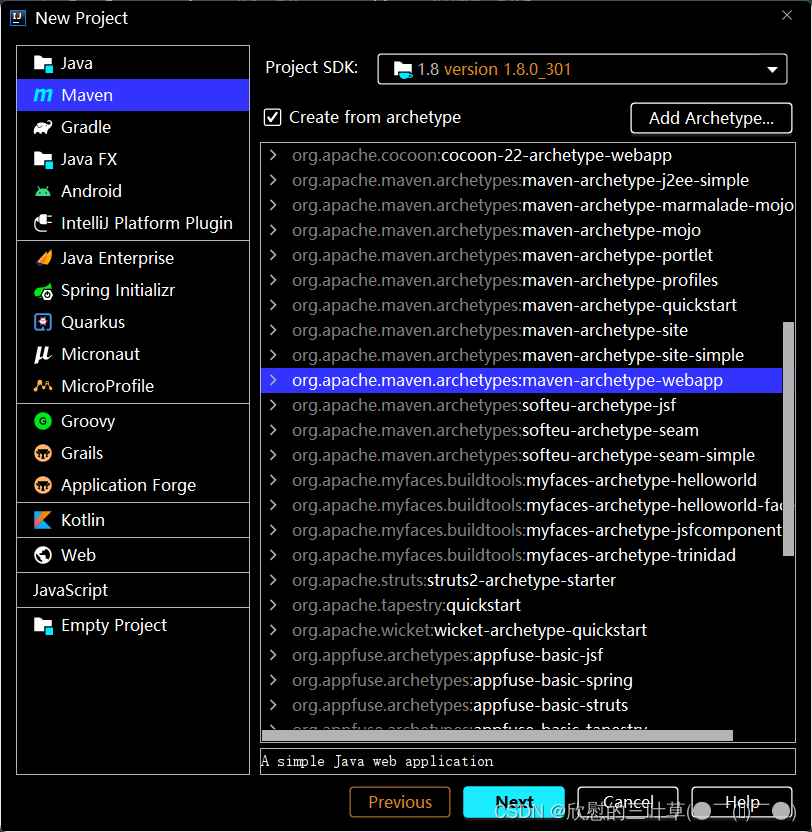The height and width of the screenshot is (832, 812).
Task: Select Empty Project type label
Action: point(114,626)
